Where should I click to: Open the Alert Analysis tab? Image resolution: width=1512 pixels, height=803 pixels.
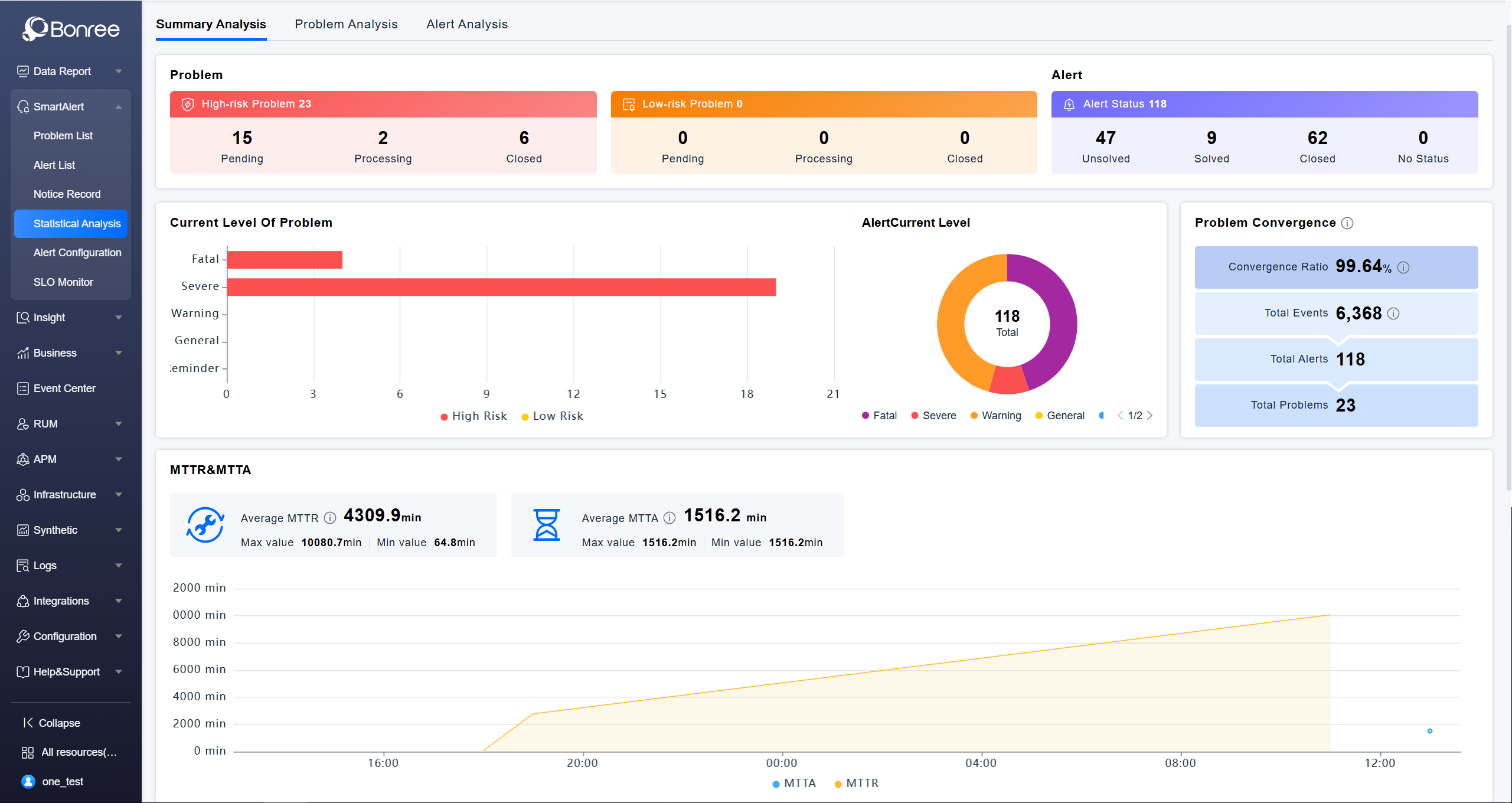[467, 24]
